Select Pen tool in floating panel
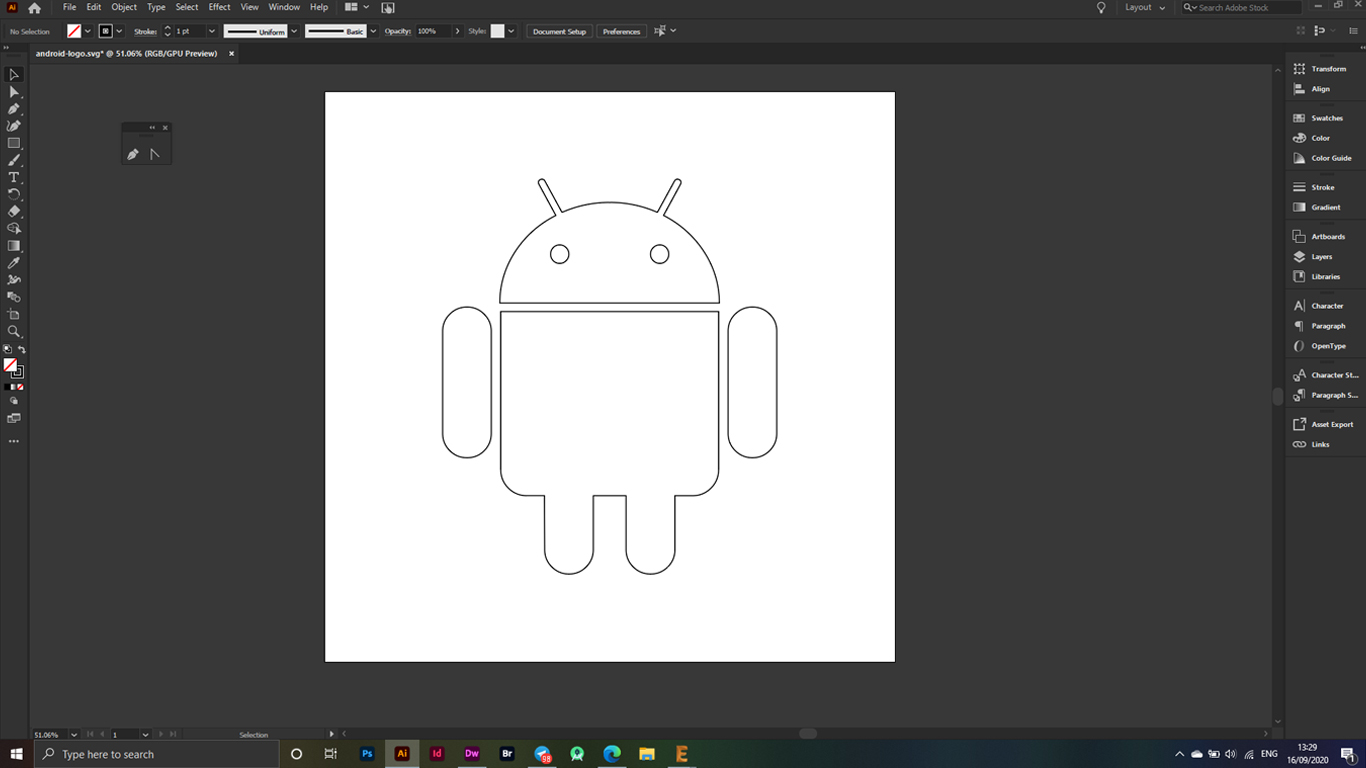This screenshot has width=1366, height=768. click(133, 154)
